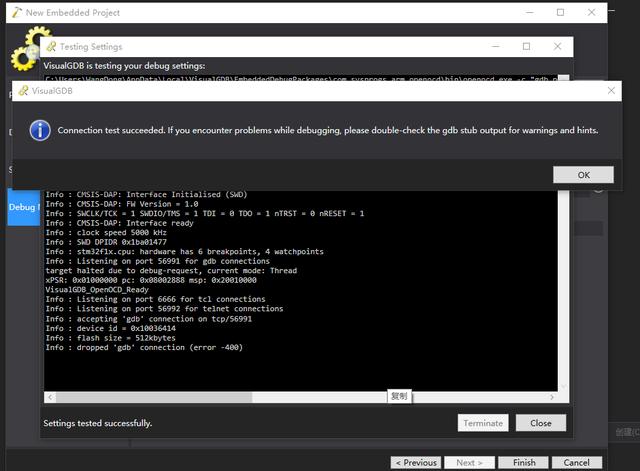The image size is (640, 471).
Task: Click OK in the VisualGDB message box
Action: click(x=583, y=175)
